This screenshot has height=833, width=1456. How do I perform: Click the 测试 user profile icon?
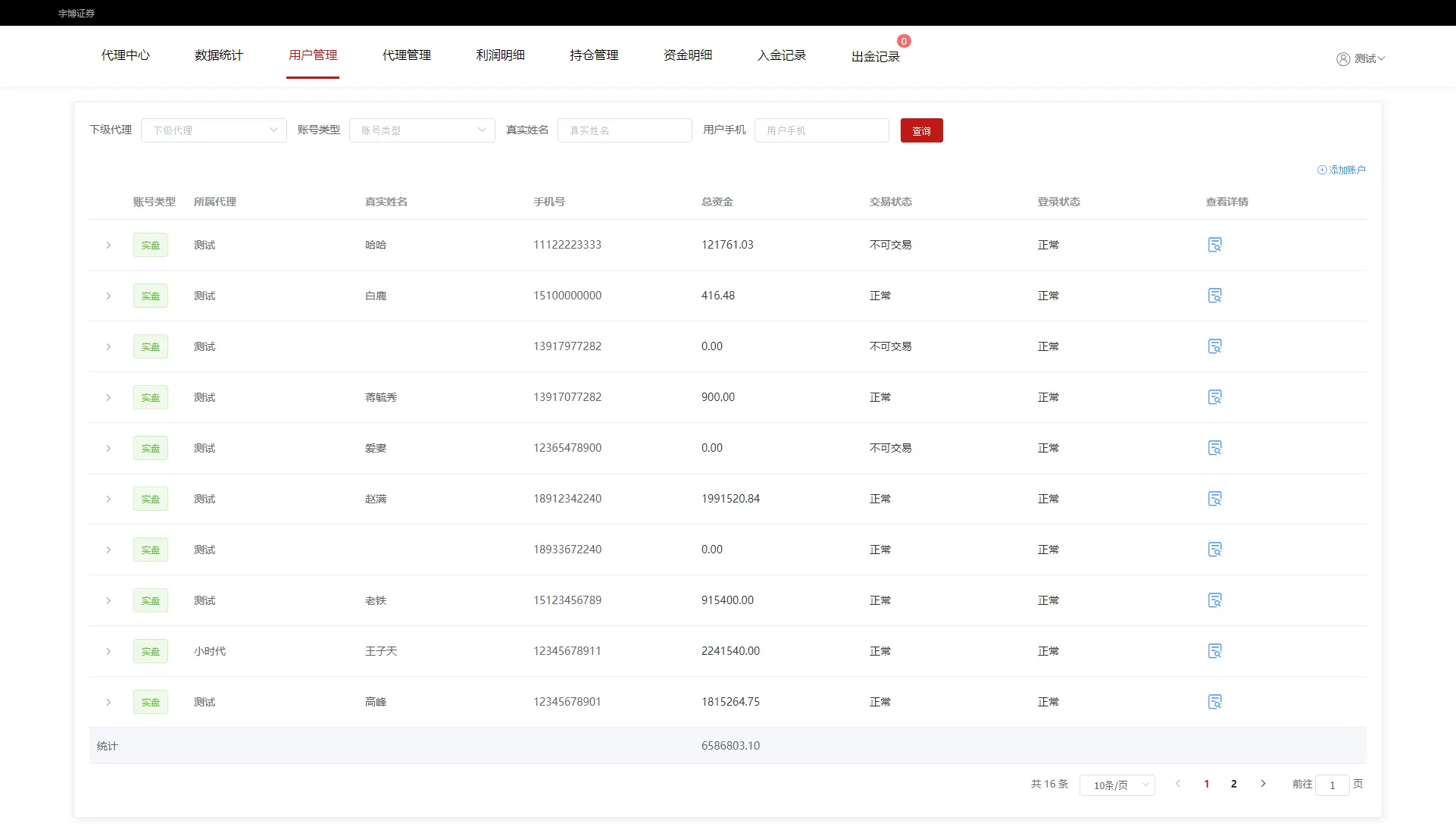(1343, 59)
